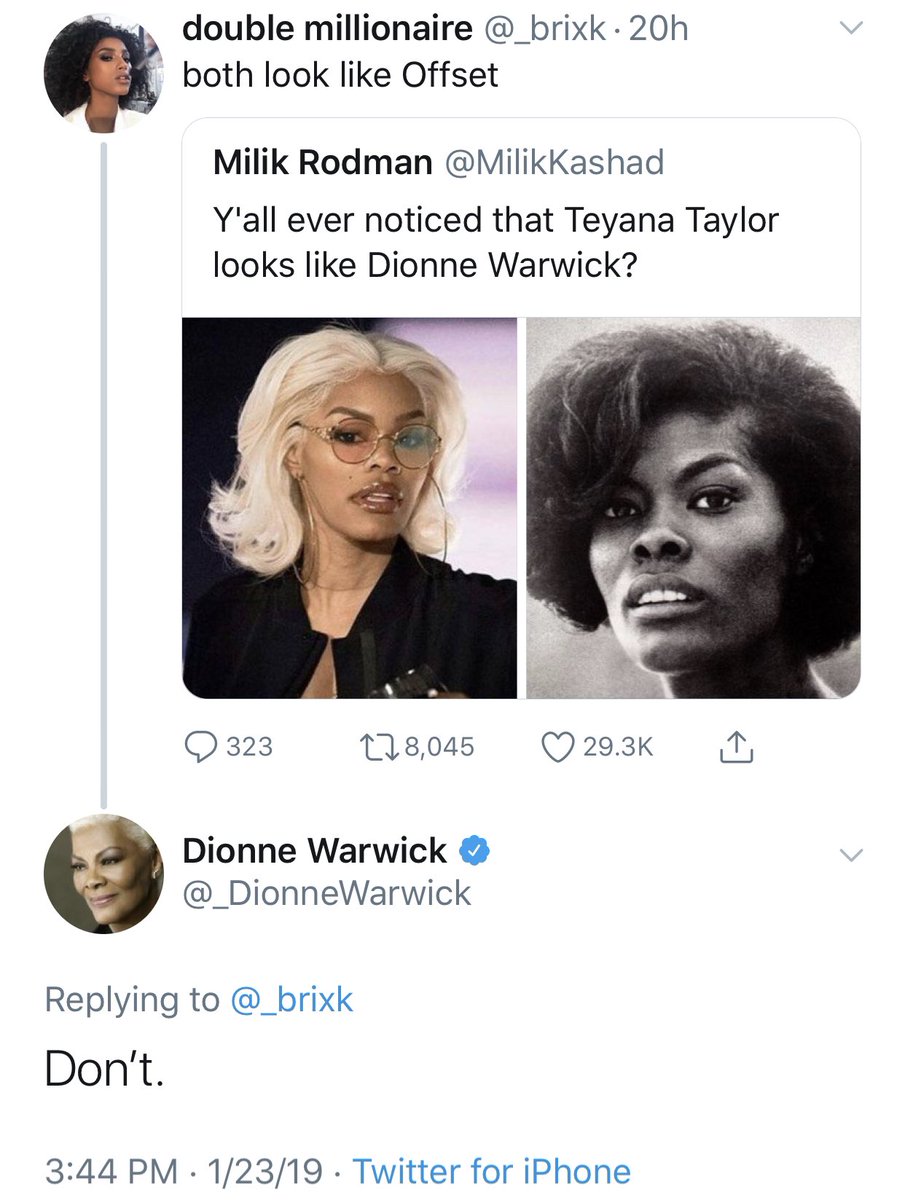Click the 20h timestamp

(659, 29)
